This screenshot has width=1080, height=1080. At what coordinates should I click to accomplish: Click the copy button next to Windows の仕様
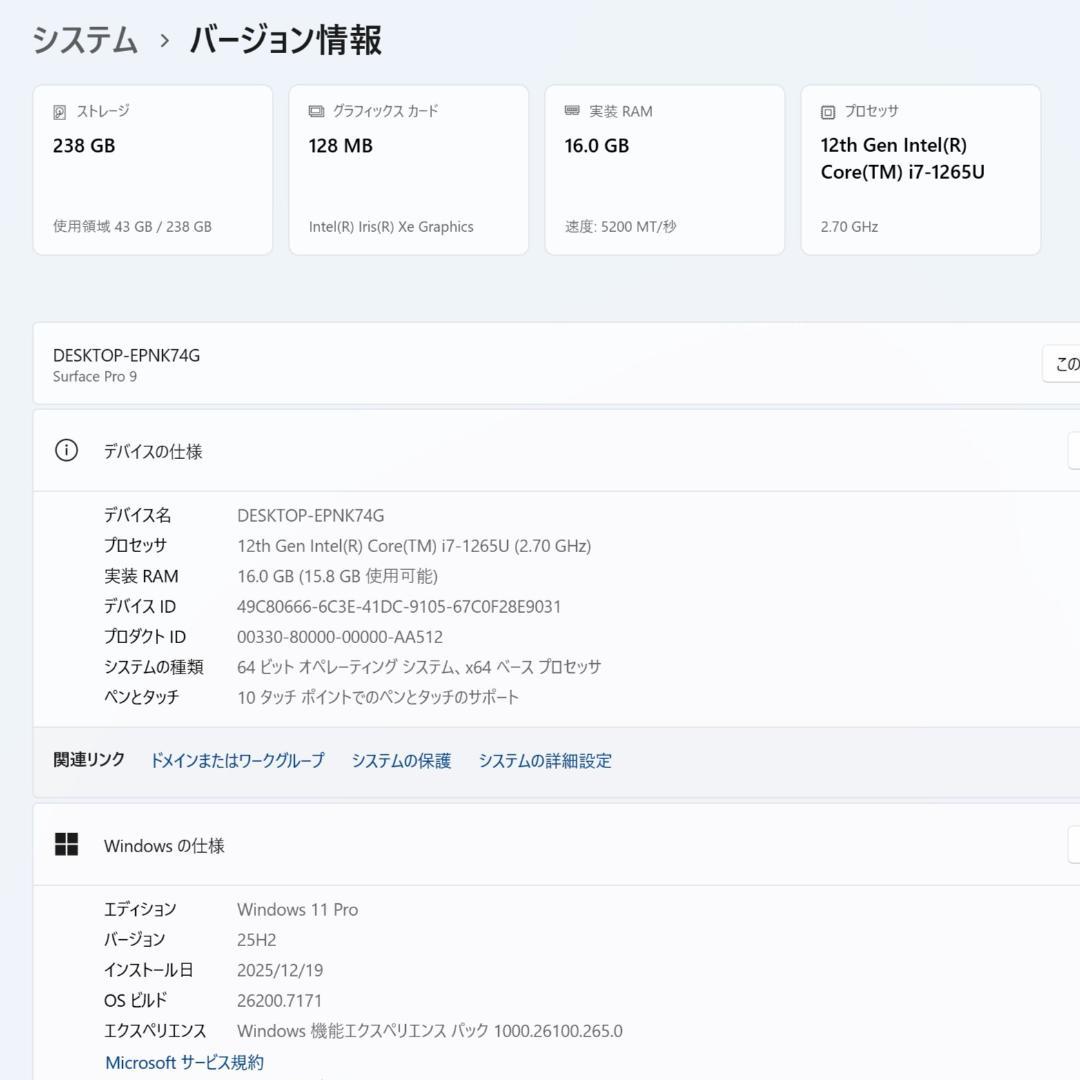(x=1073, y=845)
